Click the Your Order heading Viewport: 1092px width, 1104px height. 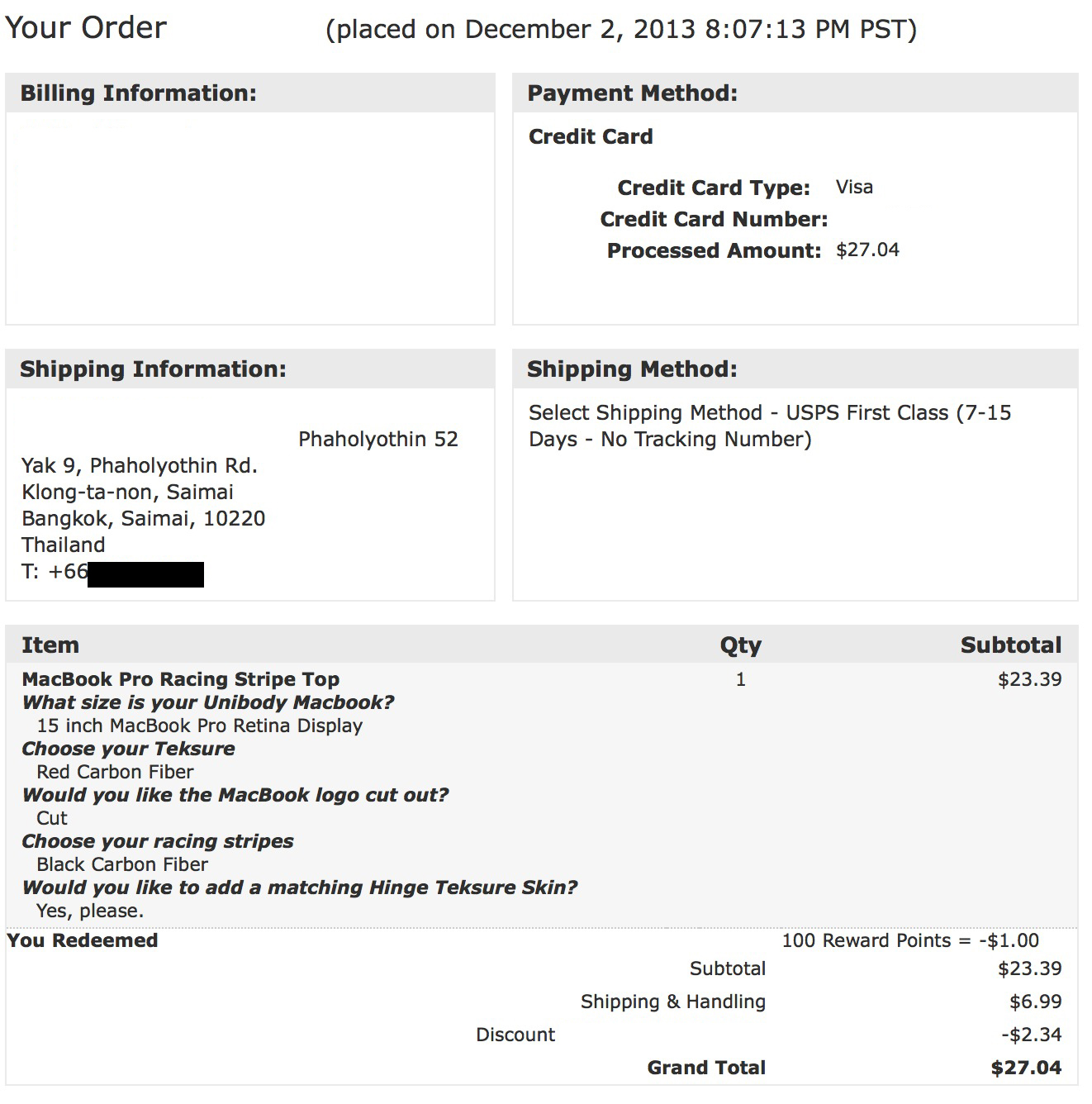[86, 28]
